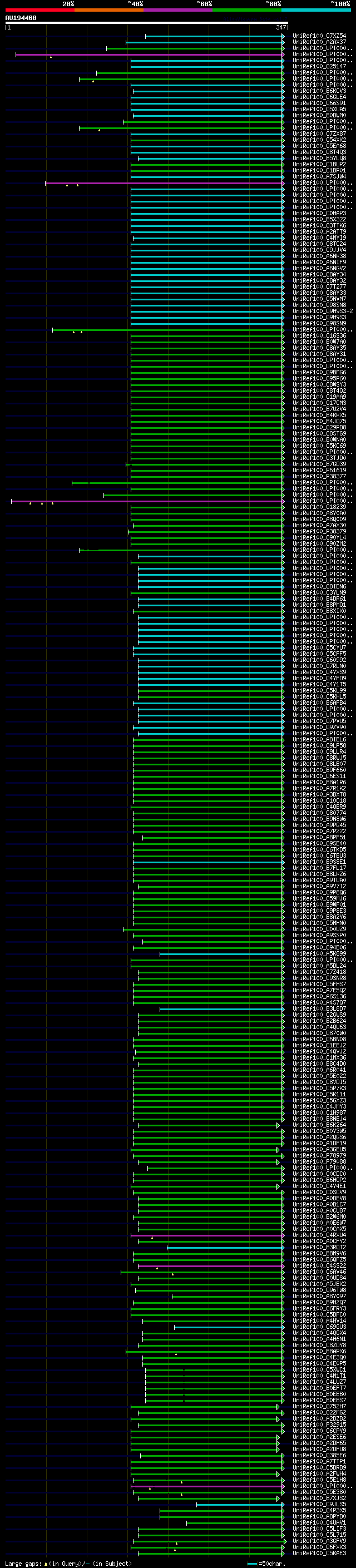Click the cyan ~100% legend color segment

[x=317, y=10]
